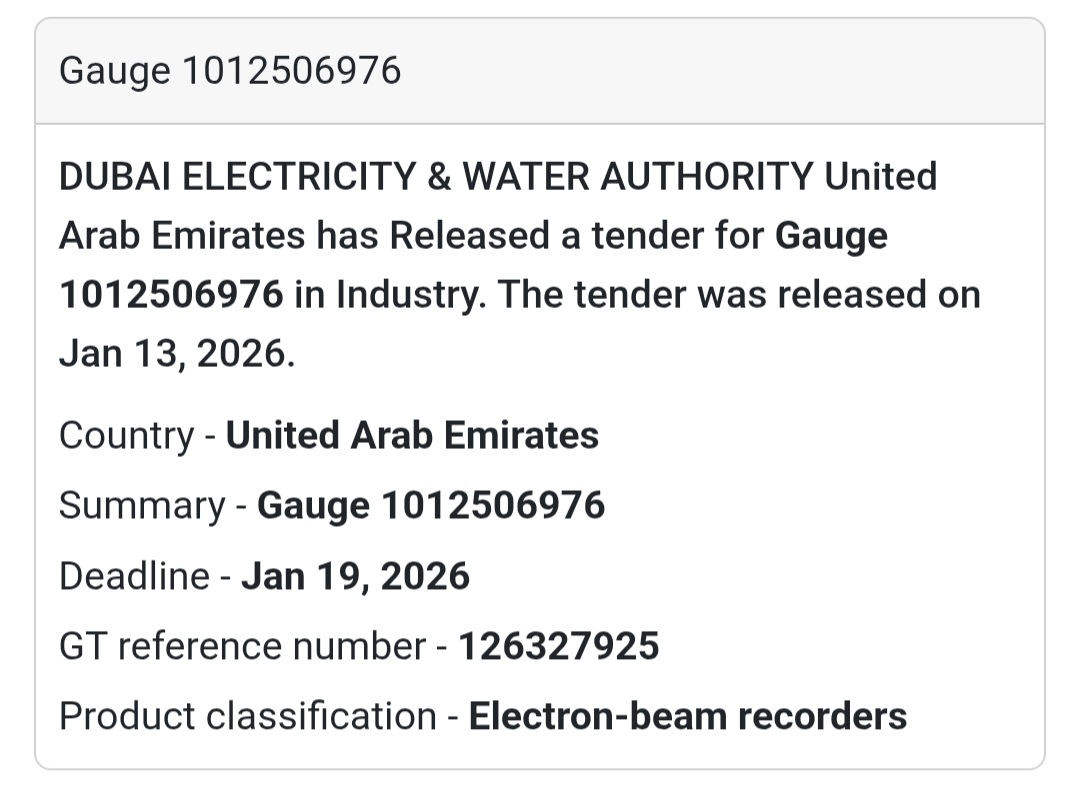
Task: Click the GT reference number label
Action: pos(242,646)
